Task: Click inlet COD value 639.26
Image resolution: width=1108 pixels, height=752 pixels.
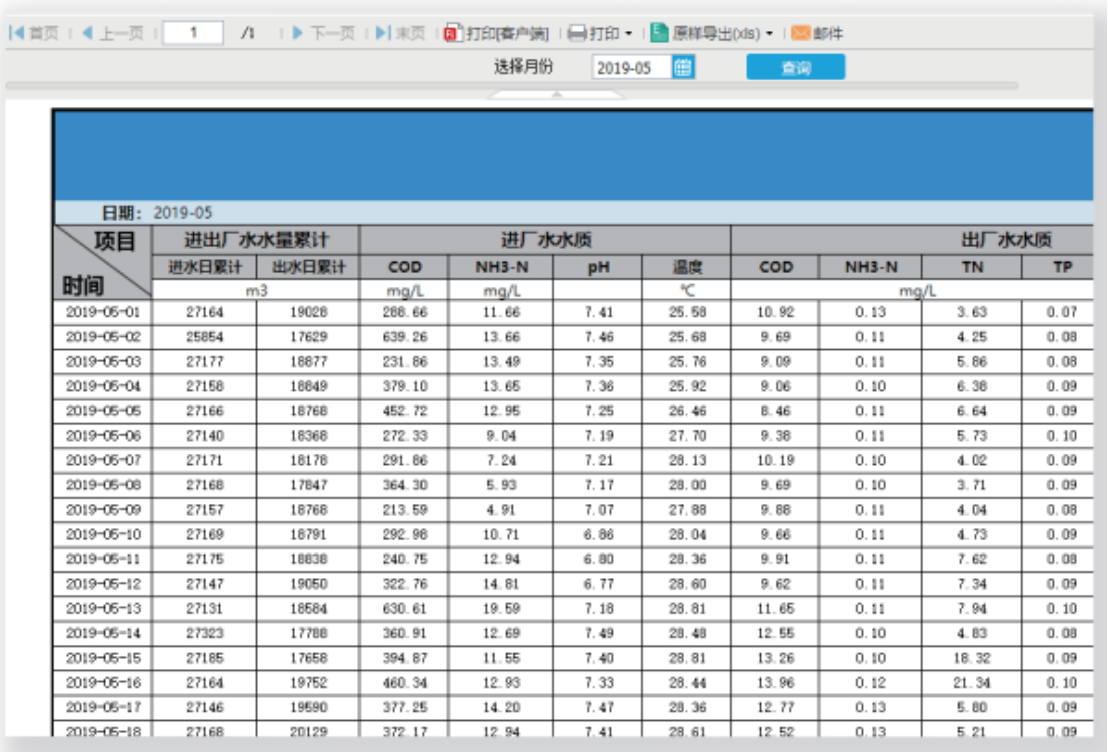Action: pos(405,336)
